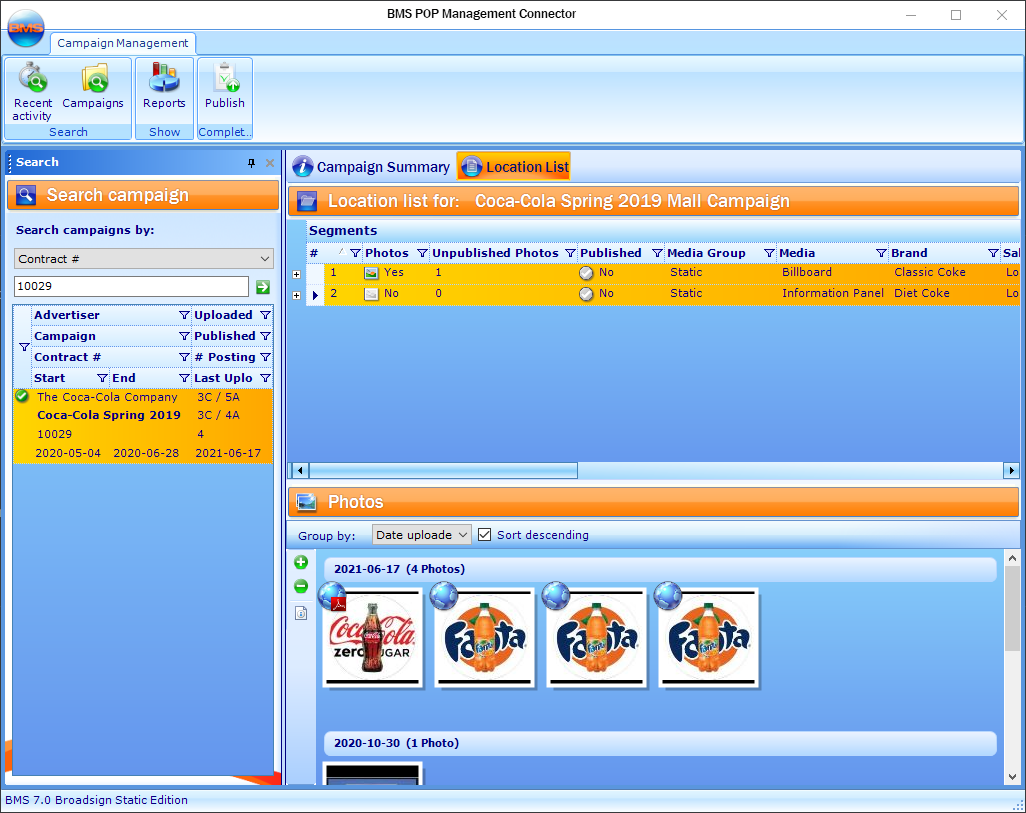1026x813 pixels.
Task: Switch to the Location List tab
Action: coord(514,167)
